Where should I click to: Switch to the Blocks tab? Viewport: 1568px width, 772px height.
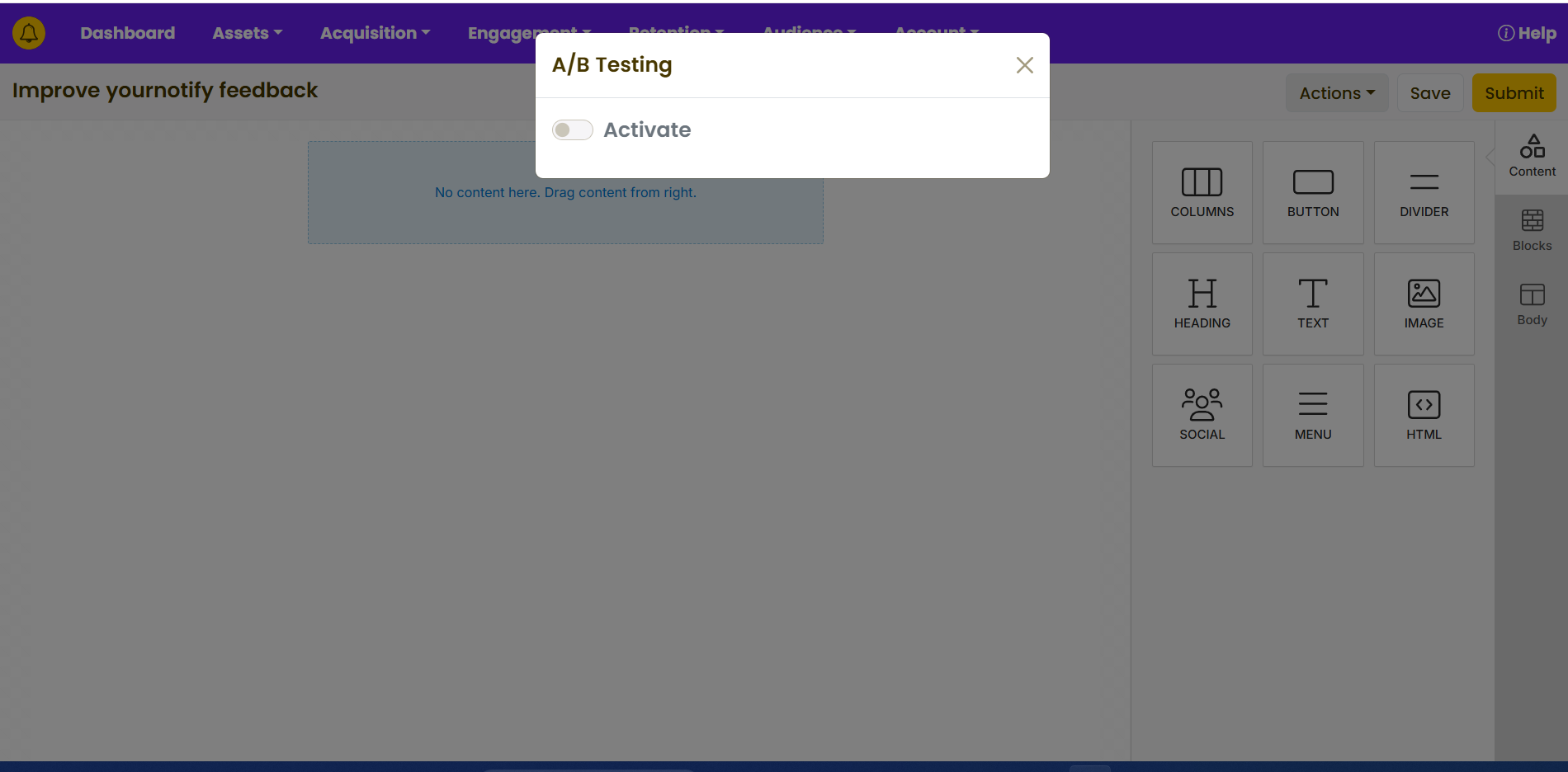click(x=1532, y=230)
